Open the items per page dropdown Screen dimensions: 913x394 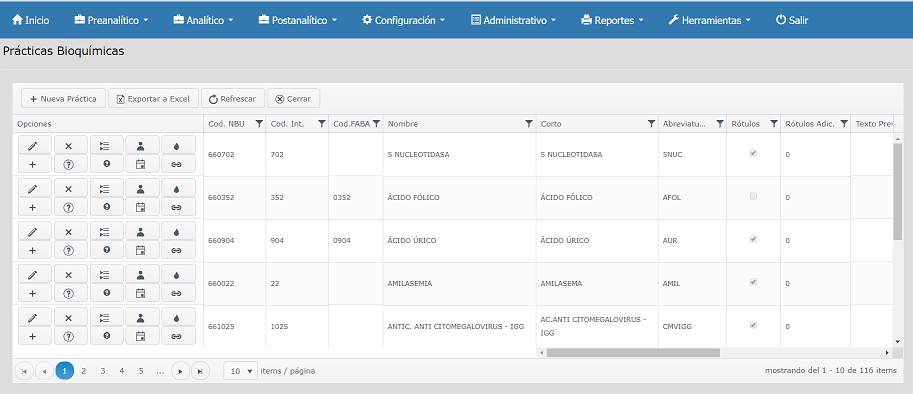(240, 371)
